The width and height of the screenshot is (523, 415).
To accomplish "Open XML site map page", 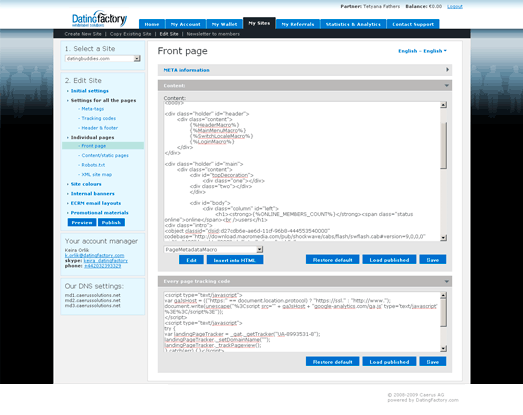I will 97,174.
